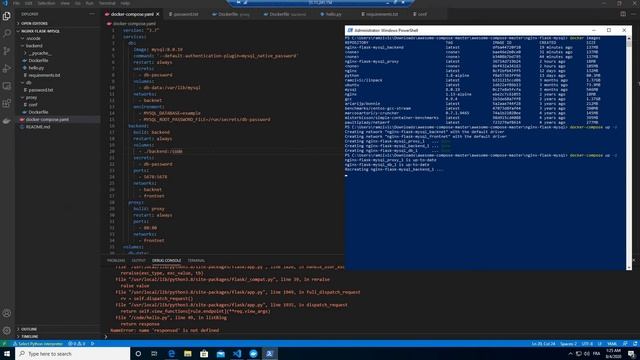Open the Problems panel tab

(116, 260)
